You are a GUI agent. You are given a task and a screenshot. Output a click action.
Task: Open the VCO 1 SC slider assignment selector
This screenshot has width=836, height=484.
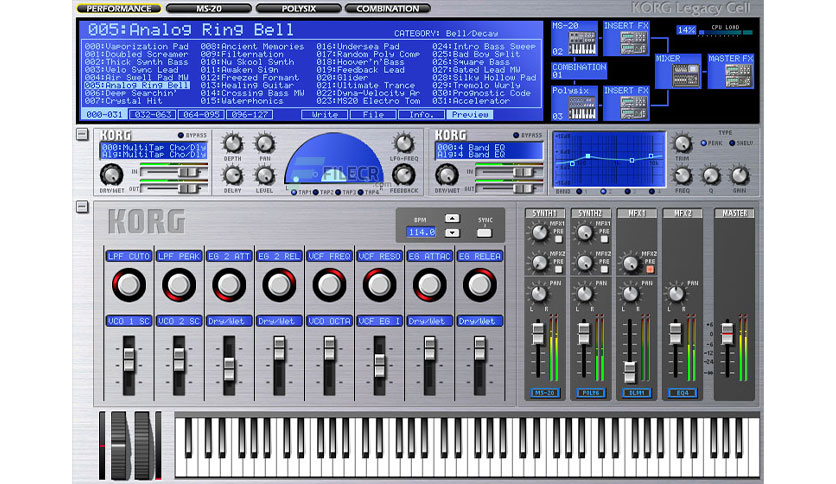[128, 321]
